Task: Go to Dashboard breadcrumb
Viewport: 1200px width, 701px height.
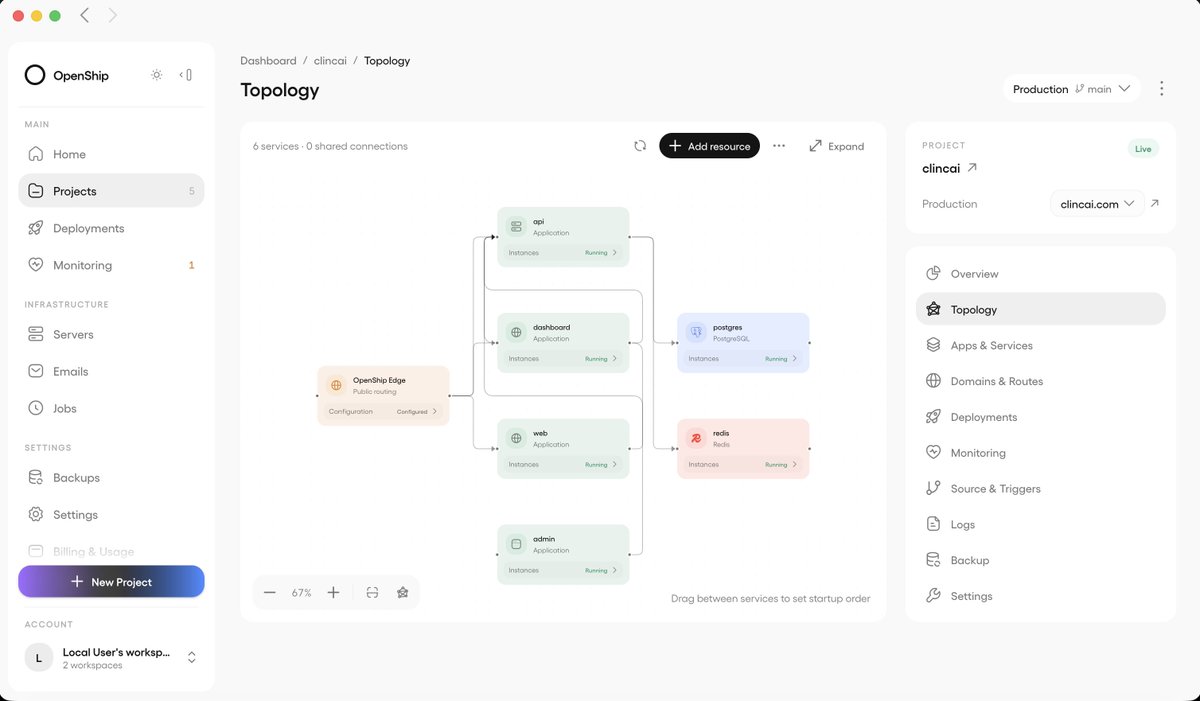Action: 268,61
